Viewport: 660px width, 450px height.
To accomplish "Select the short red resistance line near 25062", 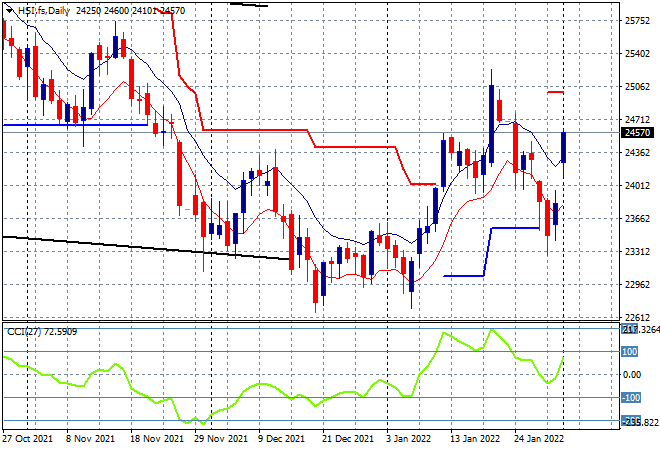I will coord(555,92).
